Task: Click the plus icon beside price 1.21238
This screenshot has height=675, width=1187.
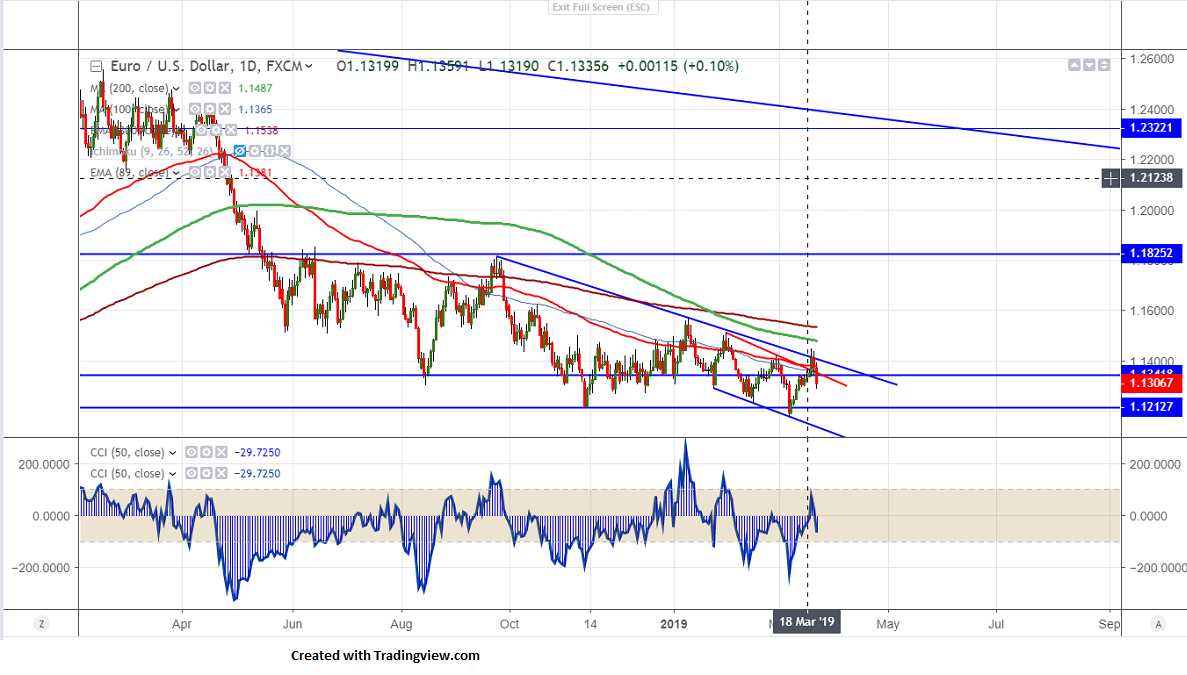Action: pyautogui.click(x=1111, y=179)
